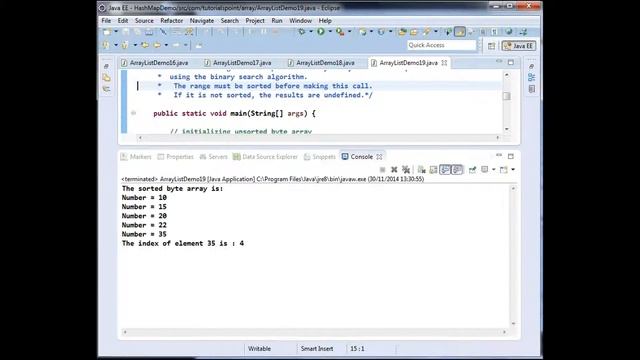Close the ArrayListDemo19.java editor tab
The image size is (640, 360).
(x=444, y=63)
